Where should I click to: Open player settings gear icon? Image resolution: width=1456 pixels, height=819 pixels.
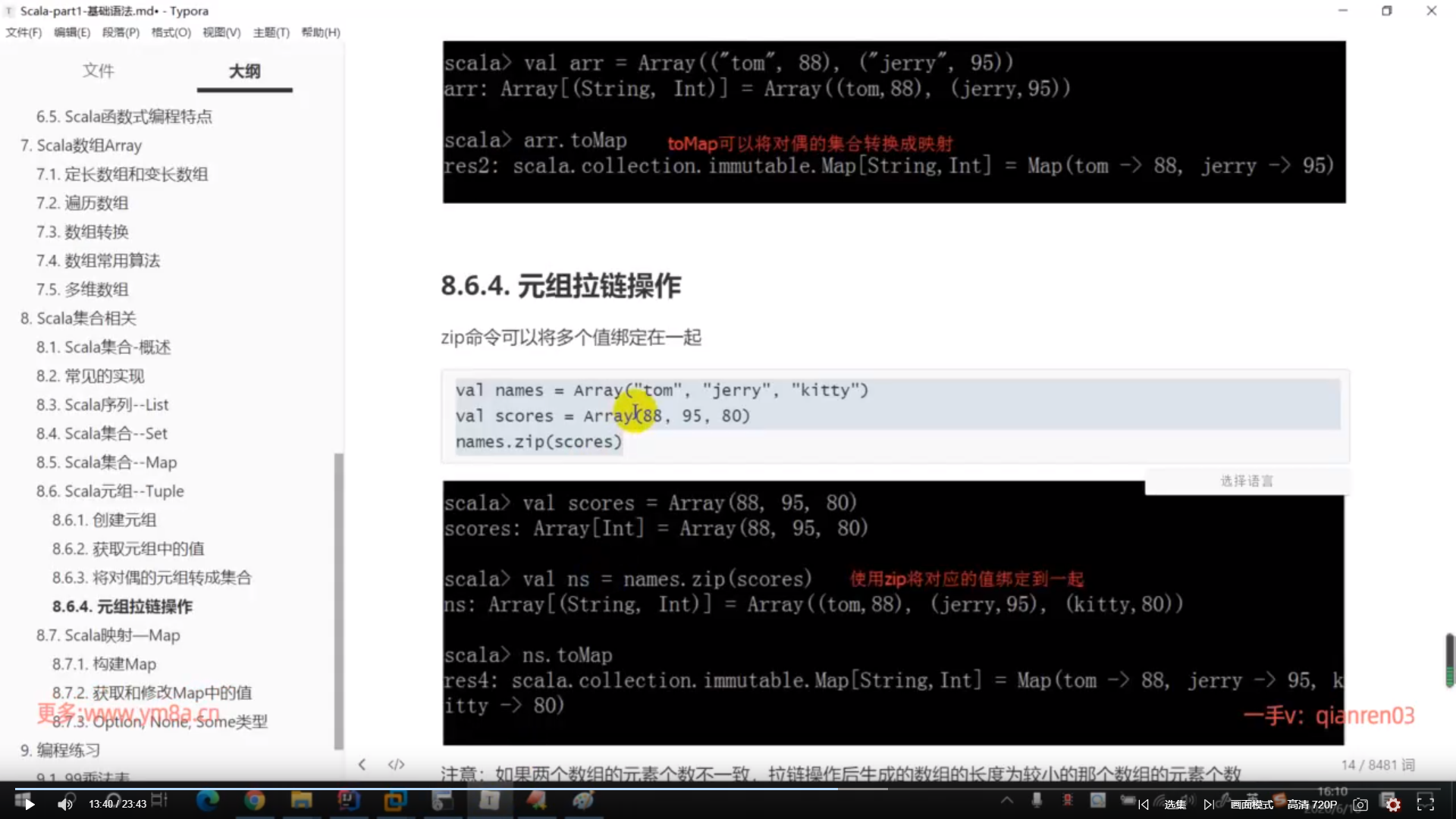1393,805
